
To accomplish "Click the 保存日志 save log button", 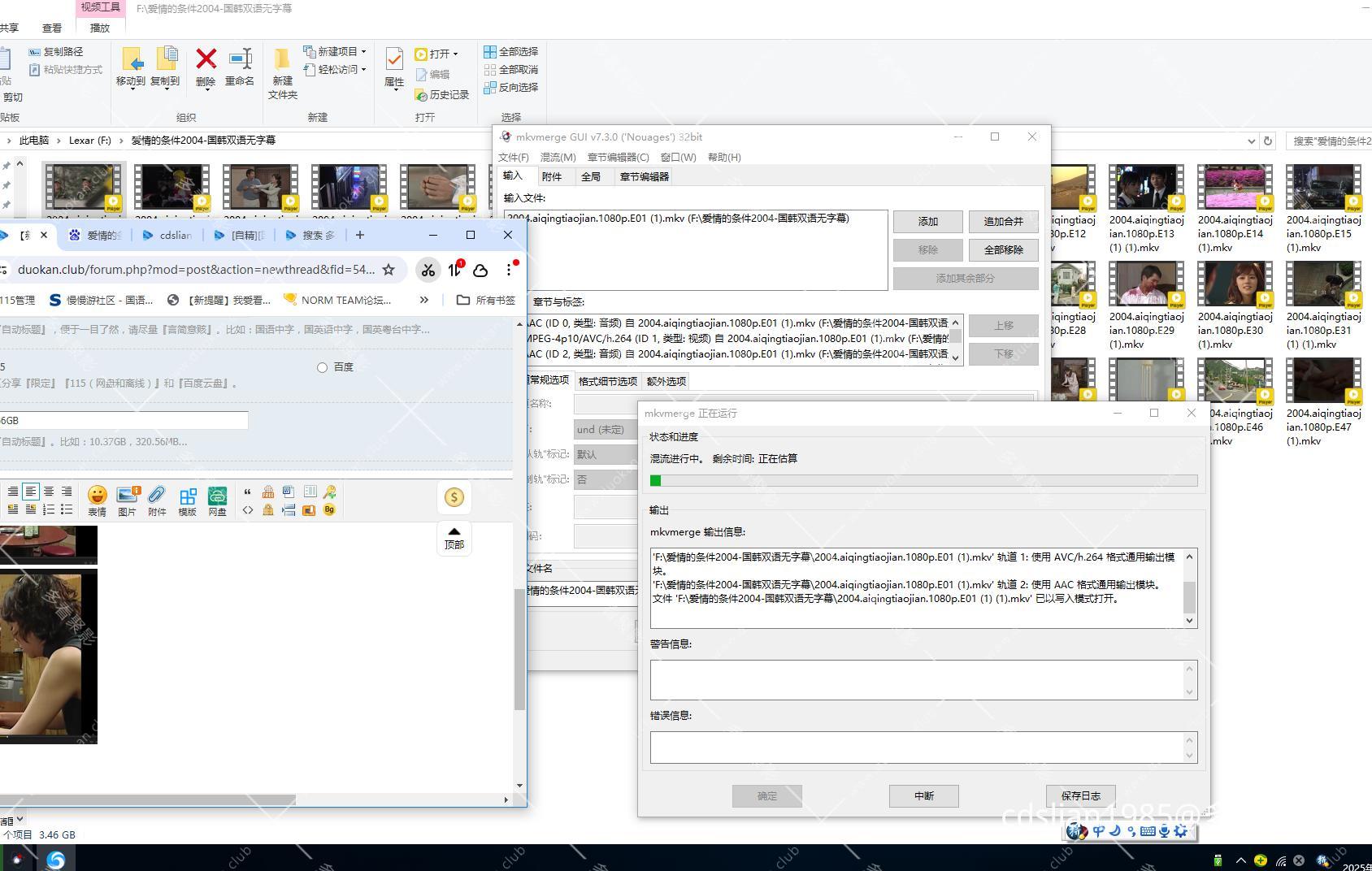I will coord(1080,795).
